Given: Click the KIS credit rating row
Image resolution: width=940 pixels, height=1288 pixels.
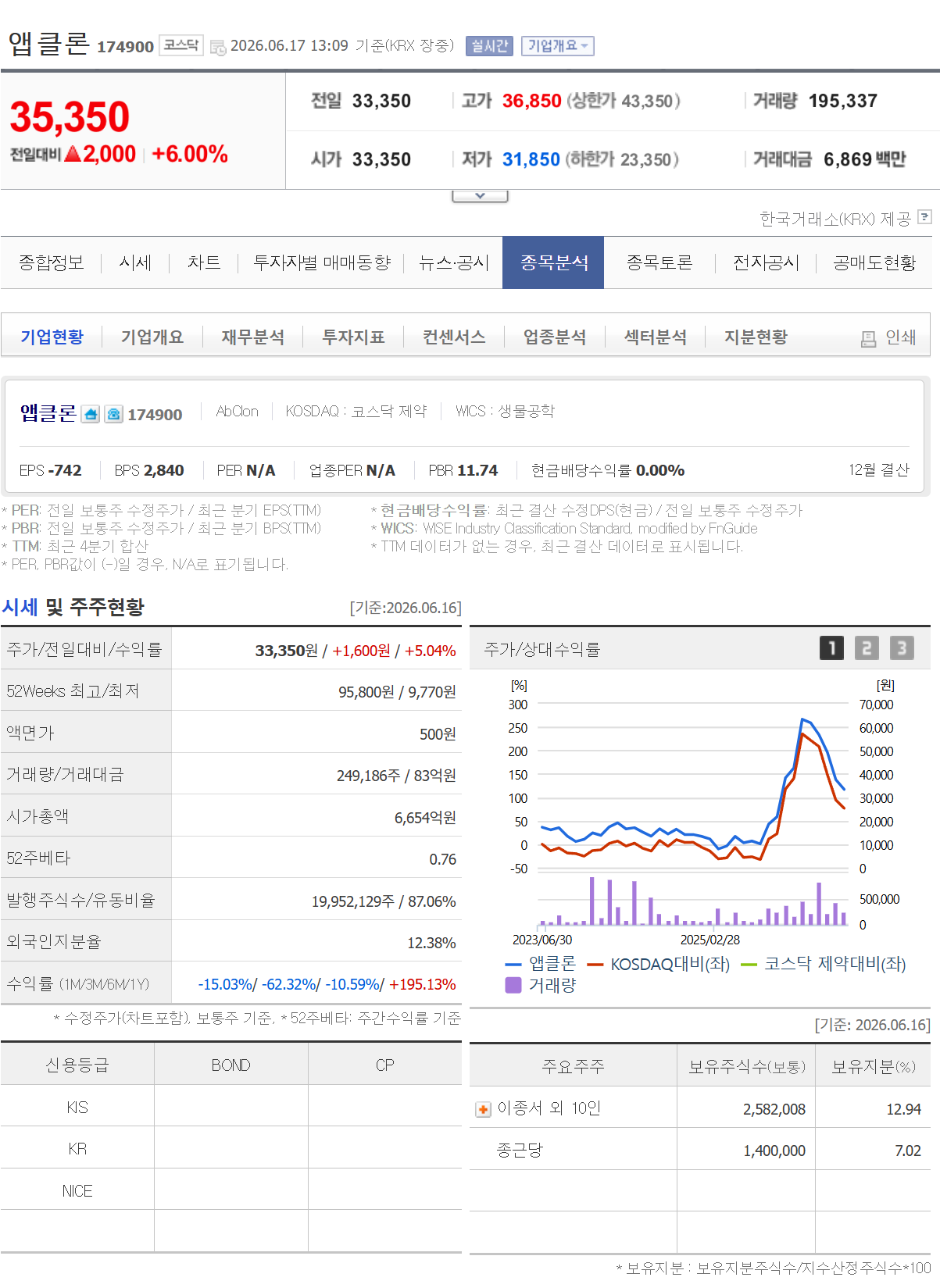Looking at the screenshot, I should [231, 1107].
